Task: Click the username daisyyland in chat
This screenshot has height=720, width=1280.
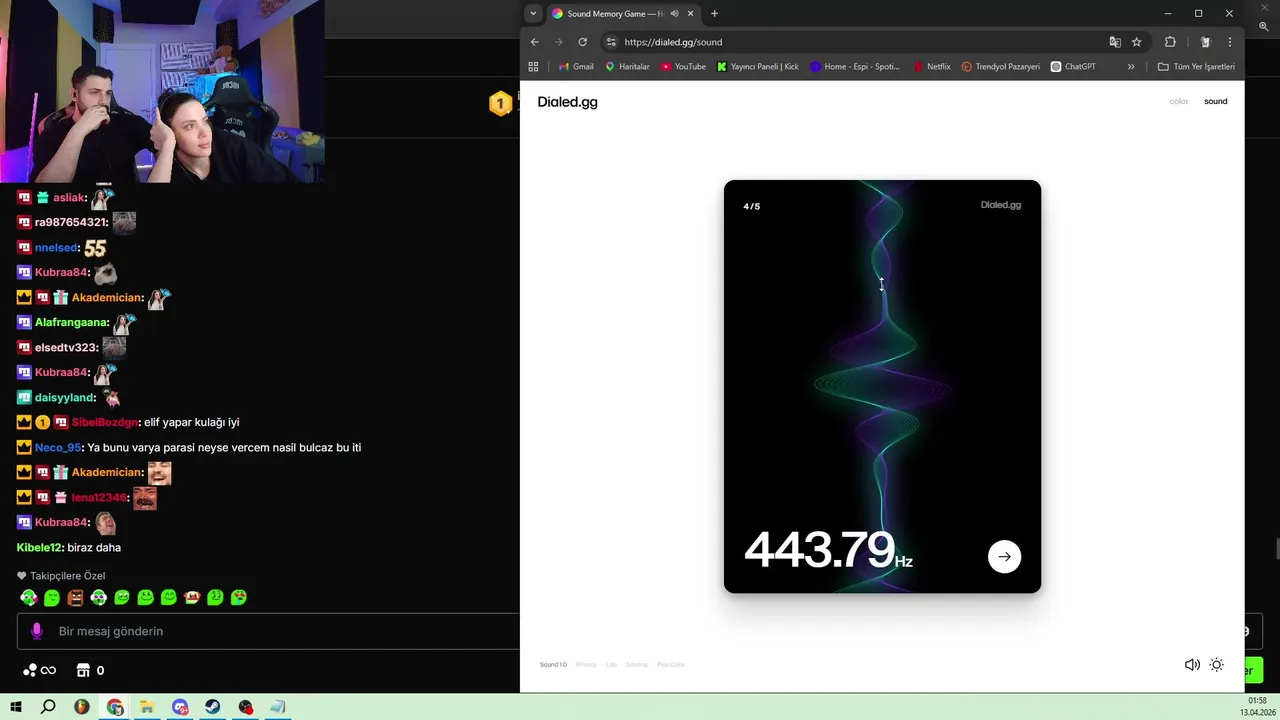Action: point(65,397)
